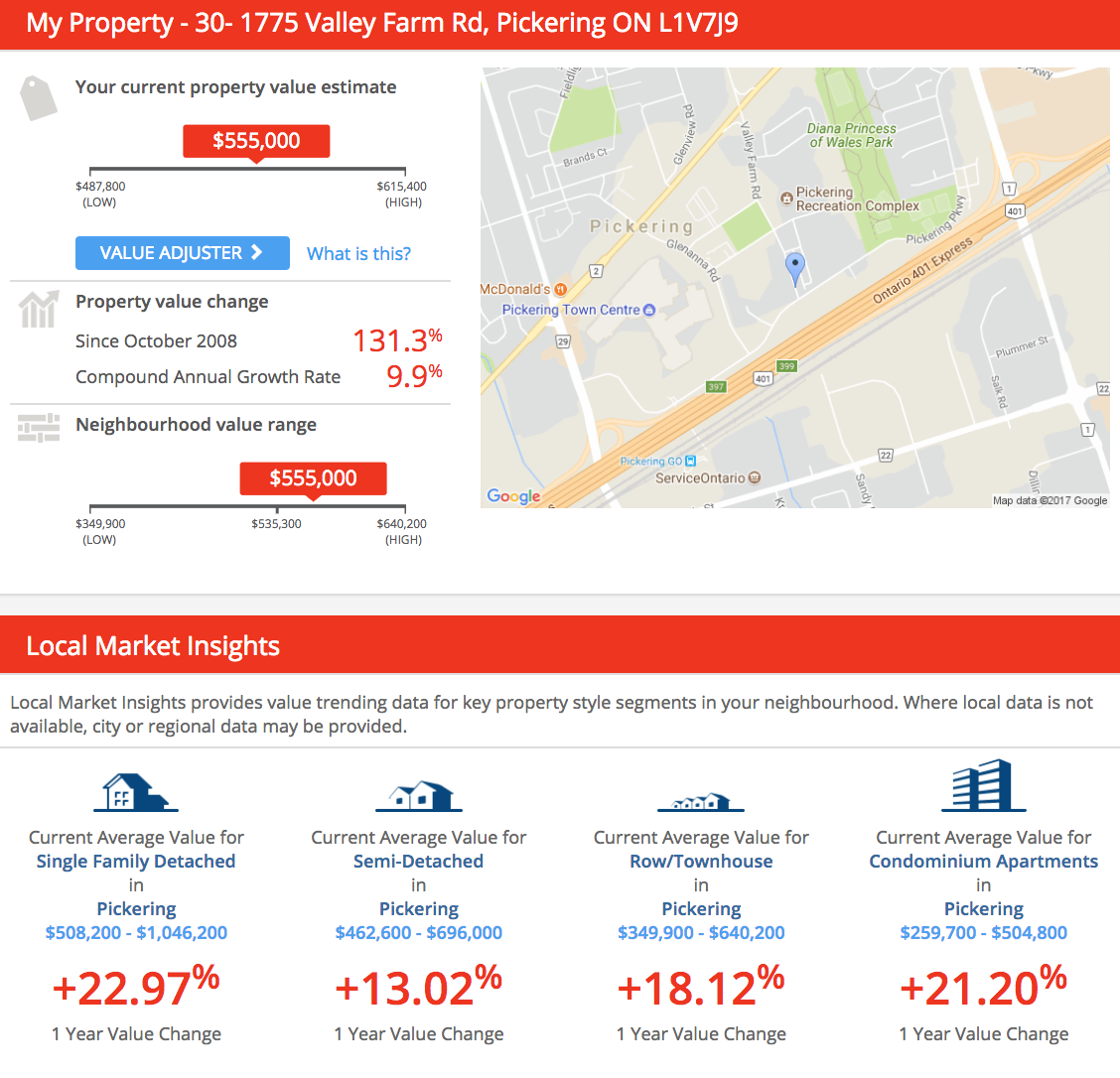Click the +18.12% one-year value change
The height and width of the screenshot is (1078, 1120).
tap(701, 987)
